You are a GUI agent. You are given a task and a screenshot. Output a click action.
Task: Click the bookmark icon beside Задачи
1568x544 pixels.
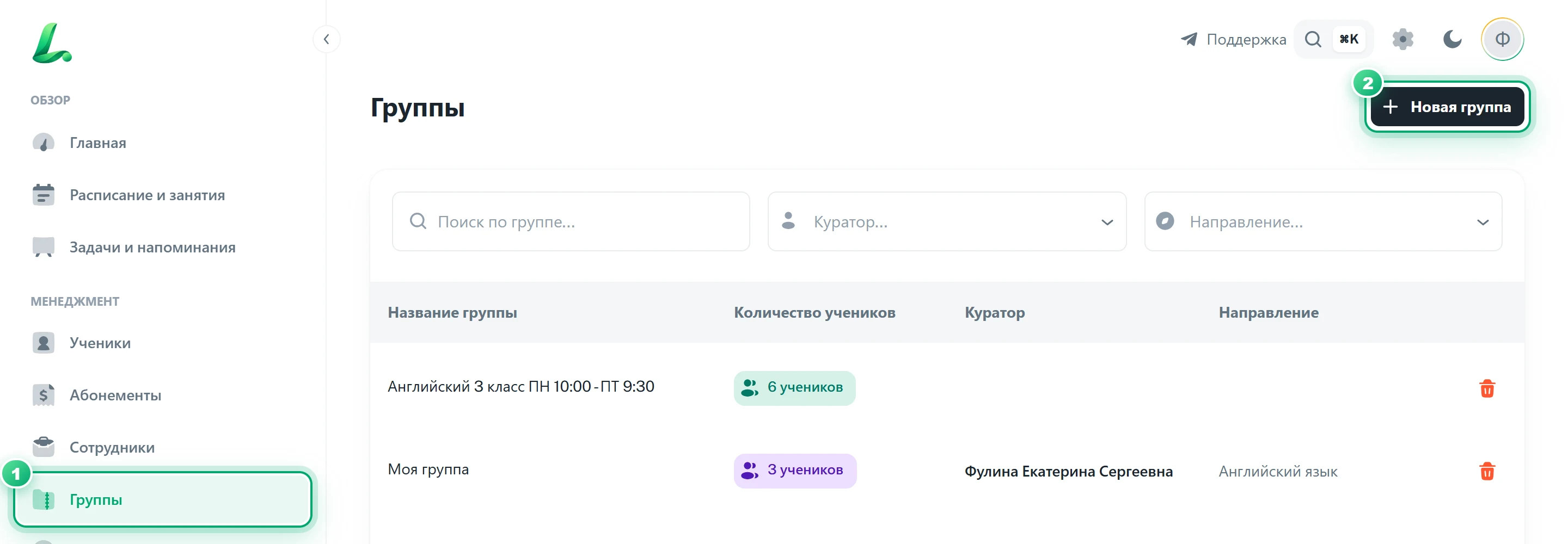click(43, 247)
